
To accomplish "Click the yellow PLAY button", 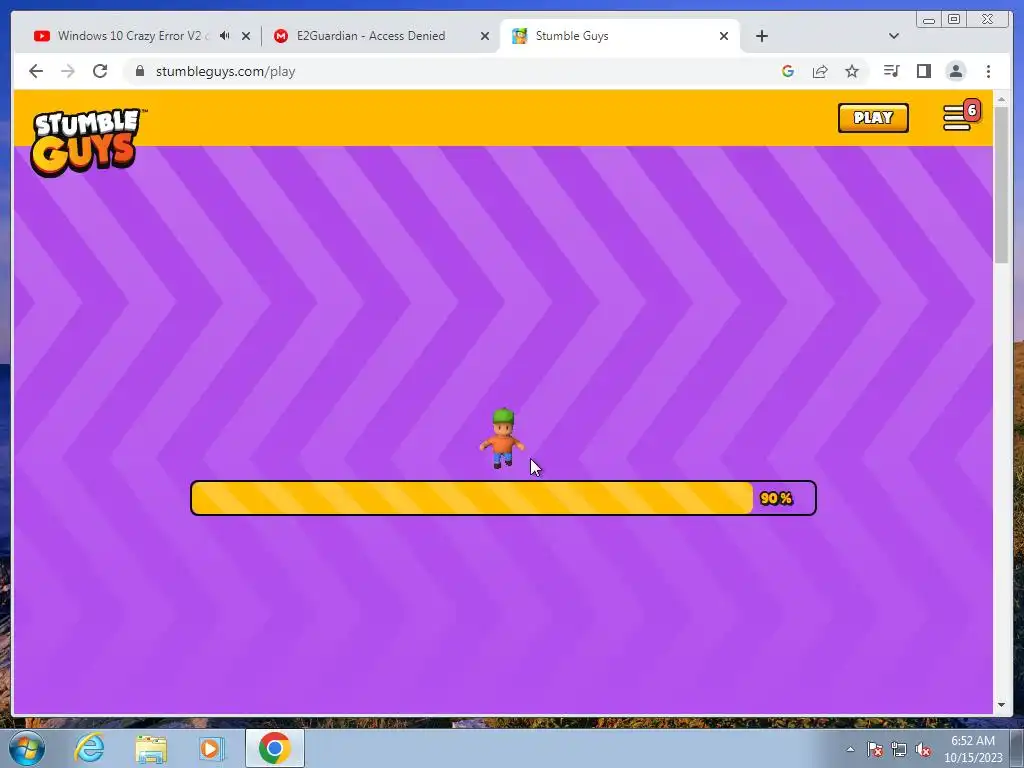I will click(x=873, y=118).
